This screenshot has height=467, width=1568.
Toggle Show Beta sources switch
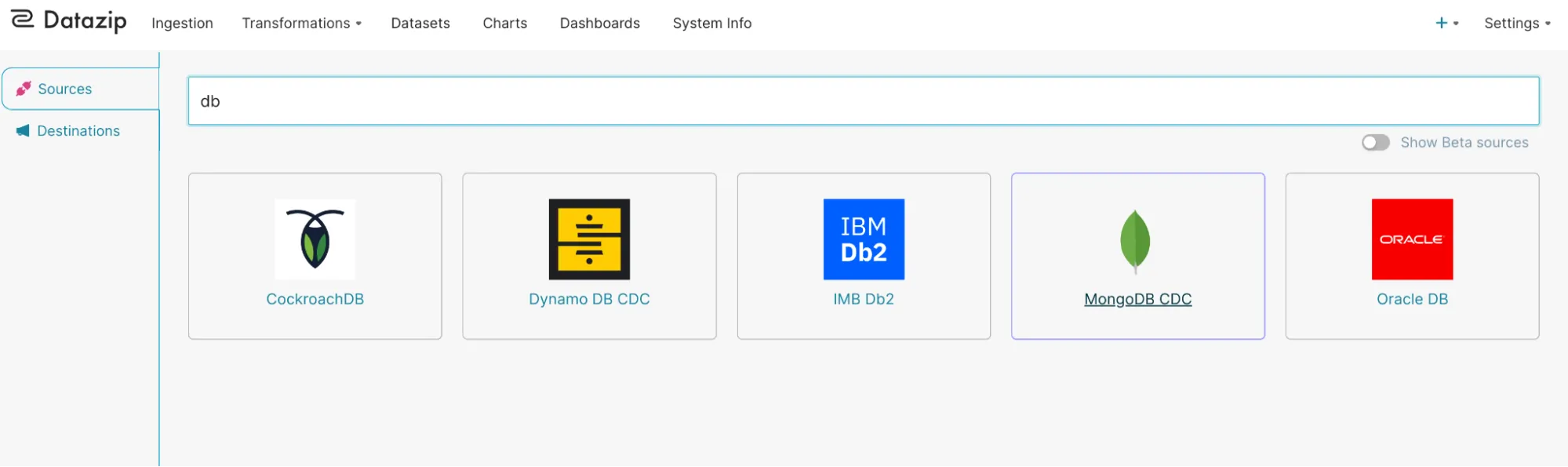click(1375, 143)
